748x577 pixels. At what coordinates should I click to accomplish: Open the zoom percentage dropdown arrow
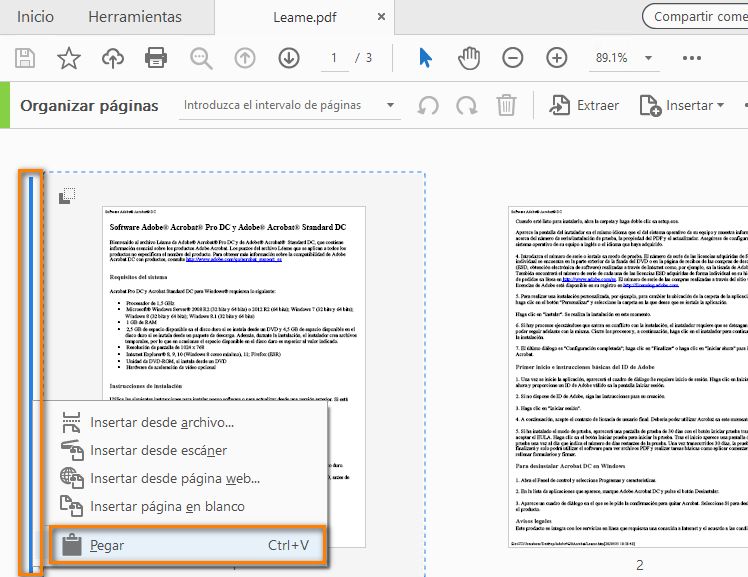(x=648, y=58)
